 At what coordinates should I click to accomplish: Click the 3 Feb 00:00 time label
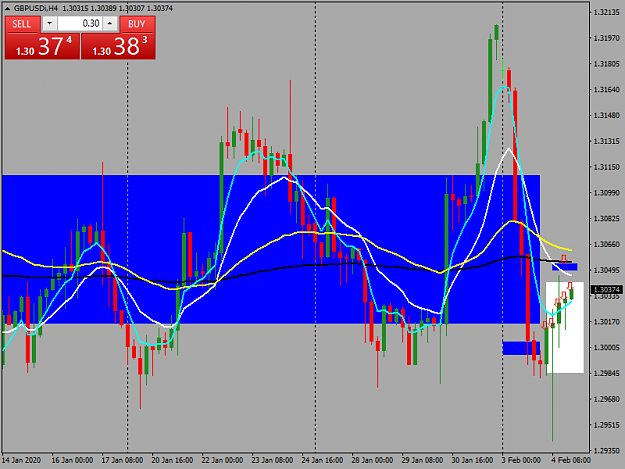tap(521, 460)
